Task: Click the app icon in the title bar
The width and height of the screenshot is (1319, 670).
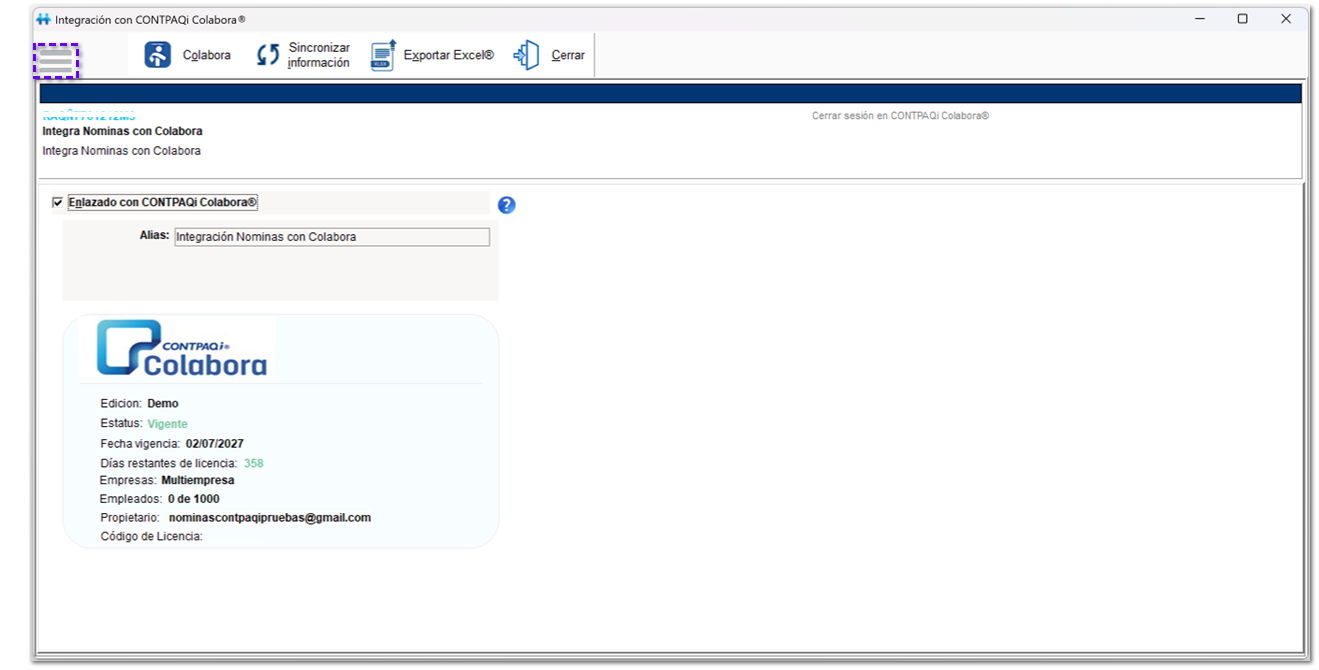Action: click(43, 19)
